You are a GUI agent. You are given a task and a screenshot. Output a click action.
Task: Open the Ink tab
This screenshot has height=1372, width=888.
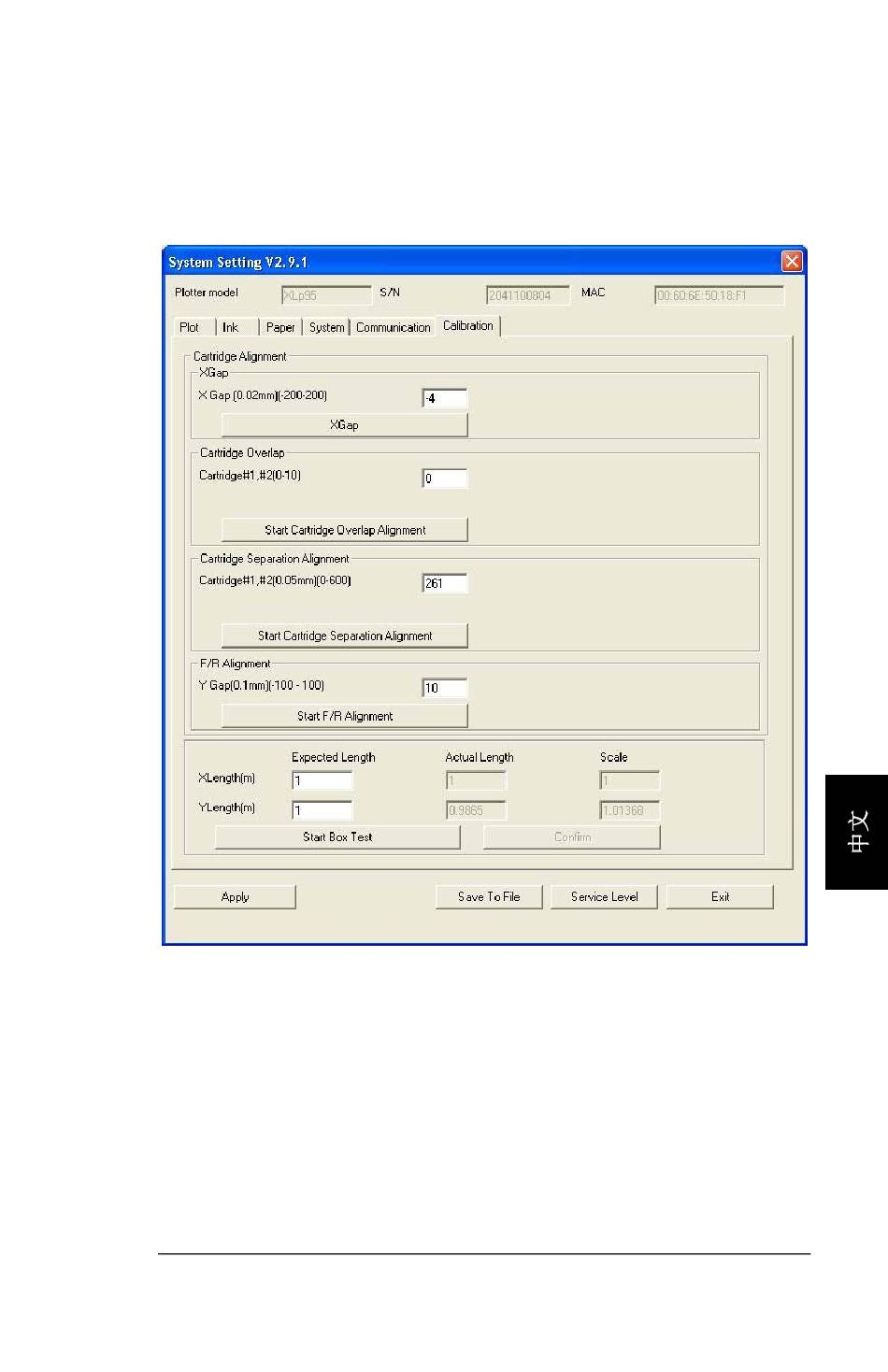(x=231, y=327)
